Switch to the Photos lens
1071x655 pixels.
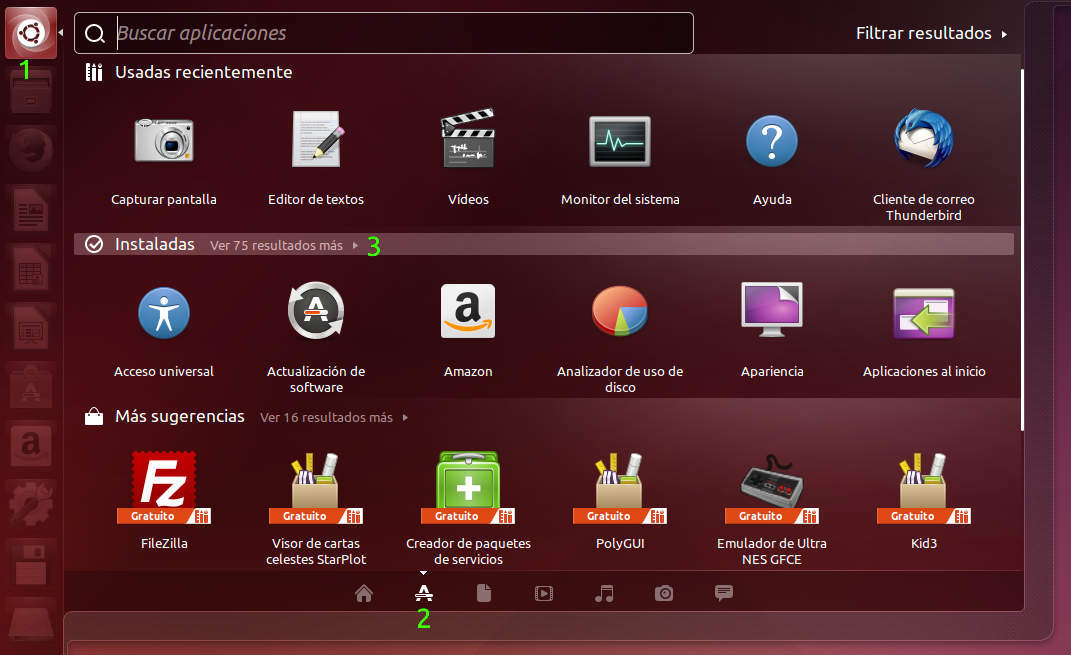[x=664, y=594]
